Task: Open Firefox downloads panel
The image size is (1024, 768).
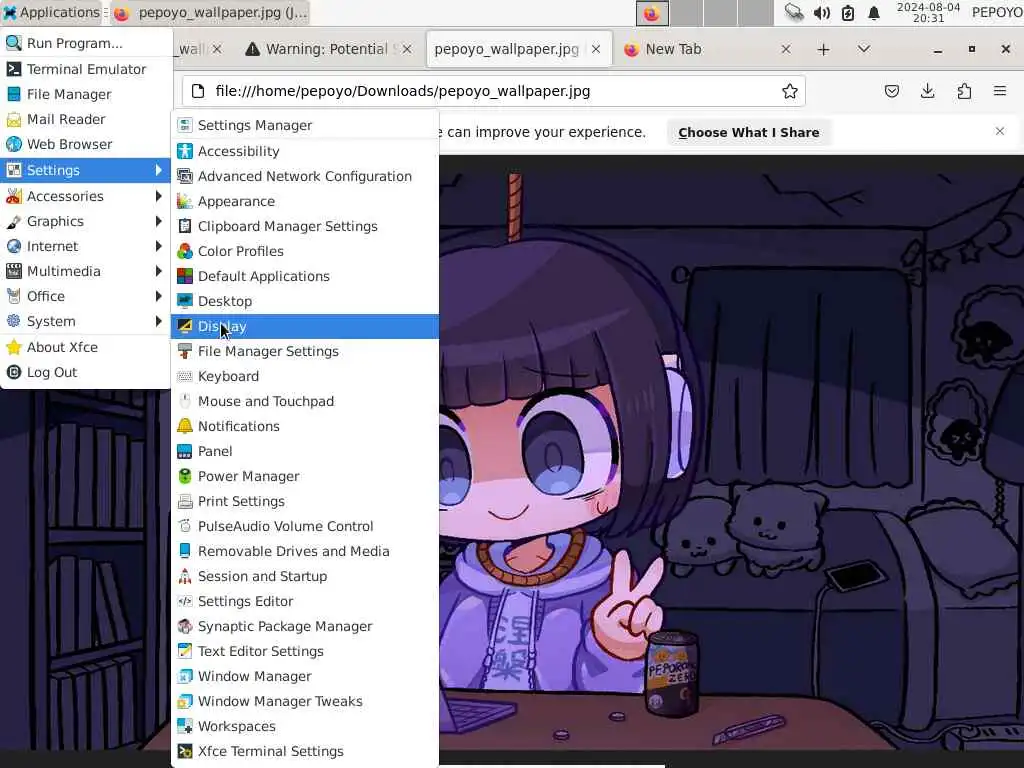Action: (x=927, y=91)
